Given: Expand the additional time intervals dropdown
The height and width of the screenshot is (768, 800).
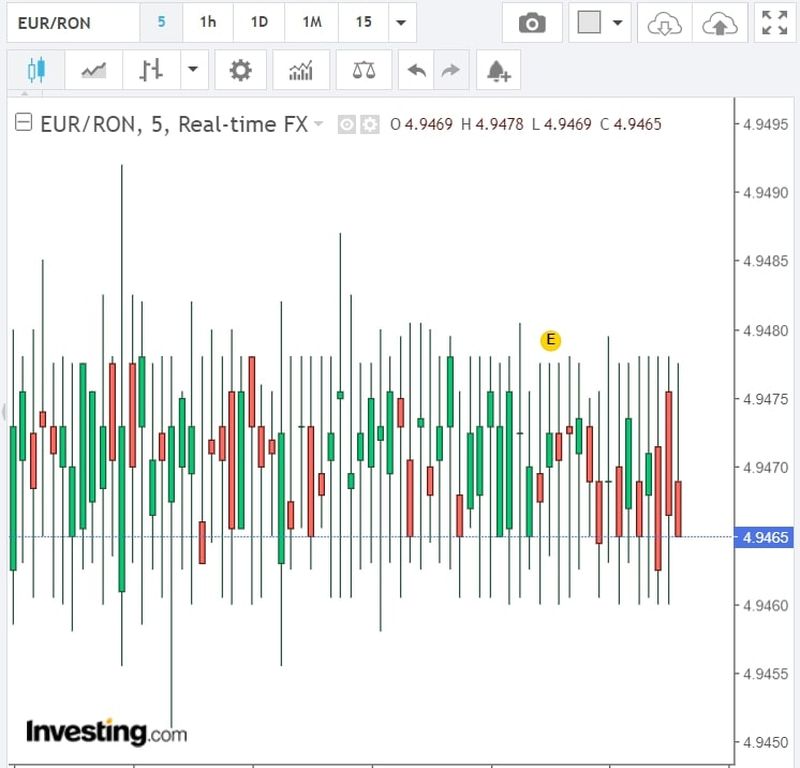Looking at the screenshot, I should tap(401, 23).
